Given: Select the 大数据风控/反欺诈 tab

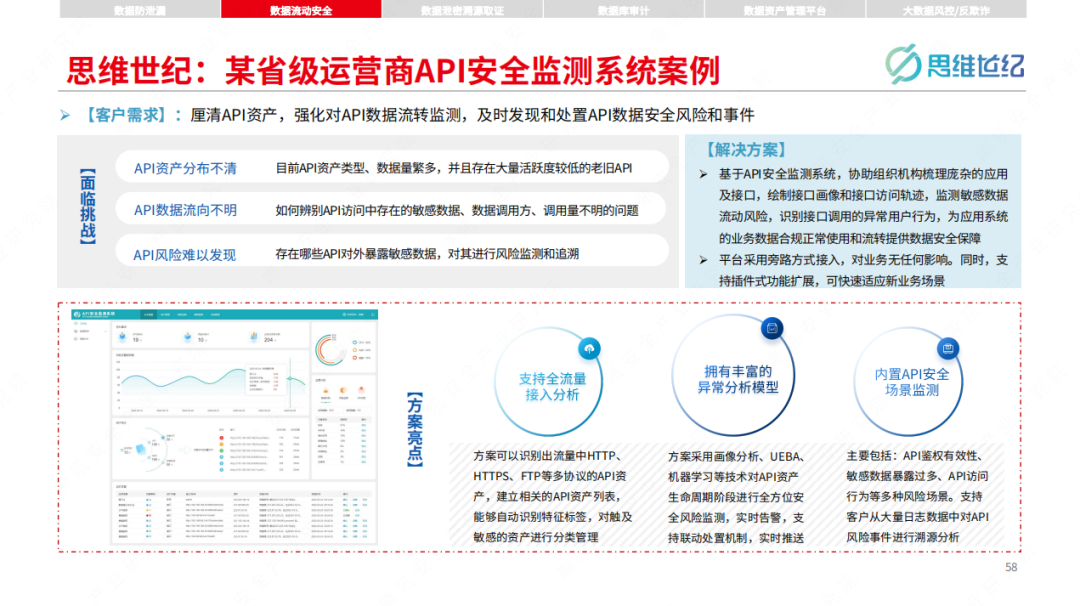Looking at the screenshot, I should pyautogui.click(x=946, y=10).
